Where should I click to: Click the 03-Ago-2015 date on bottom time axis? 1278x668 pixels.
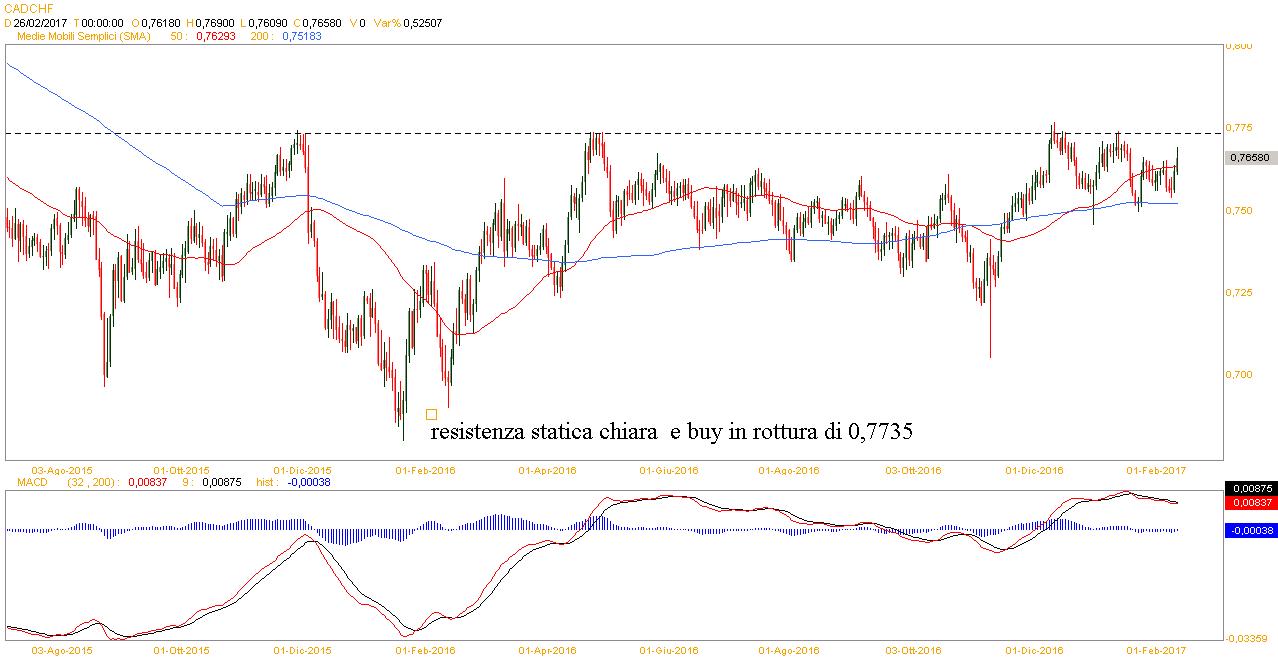64,650
